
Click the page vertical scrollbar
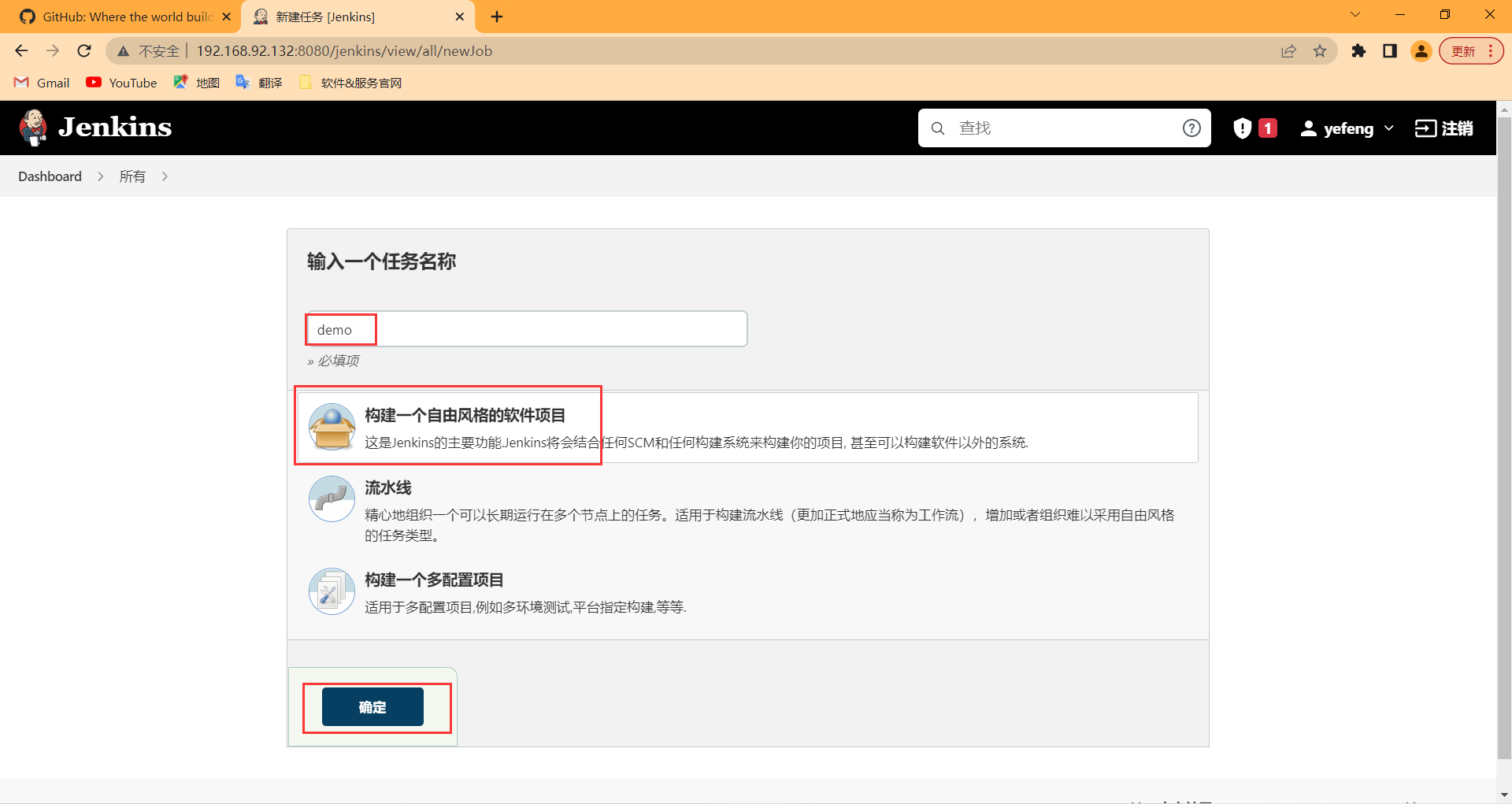click(x=1504, y=439)
